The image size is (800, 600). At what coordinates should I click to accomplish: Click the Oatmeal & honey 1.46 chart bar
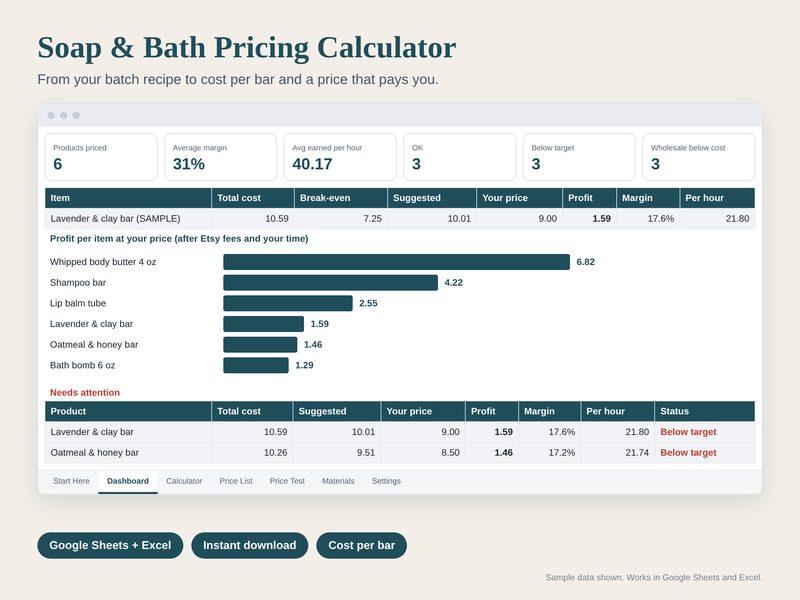point(260,344)
